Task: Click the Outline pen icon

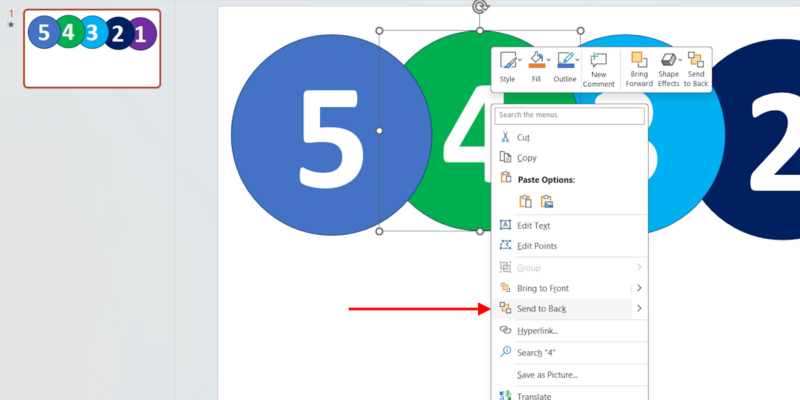Action: (x=565, y=61)
